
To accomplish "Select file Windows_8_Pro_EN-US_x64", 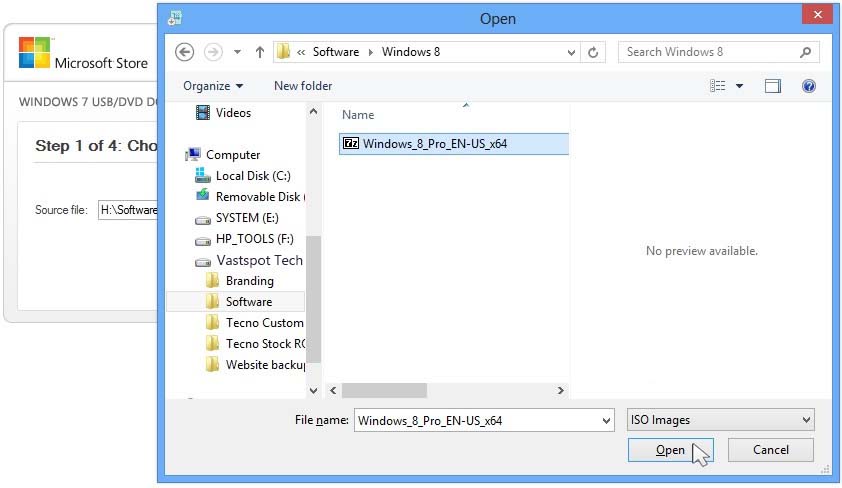I will (454, 144).
